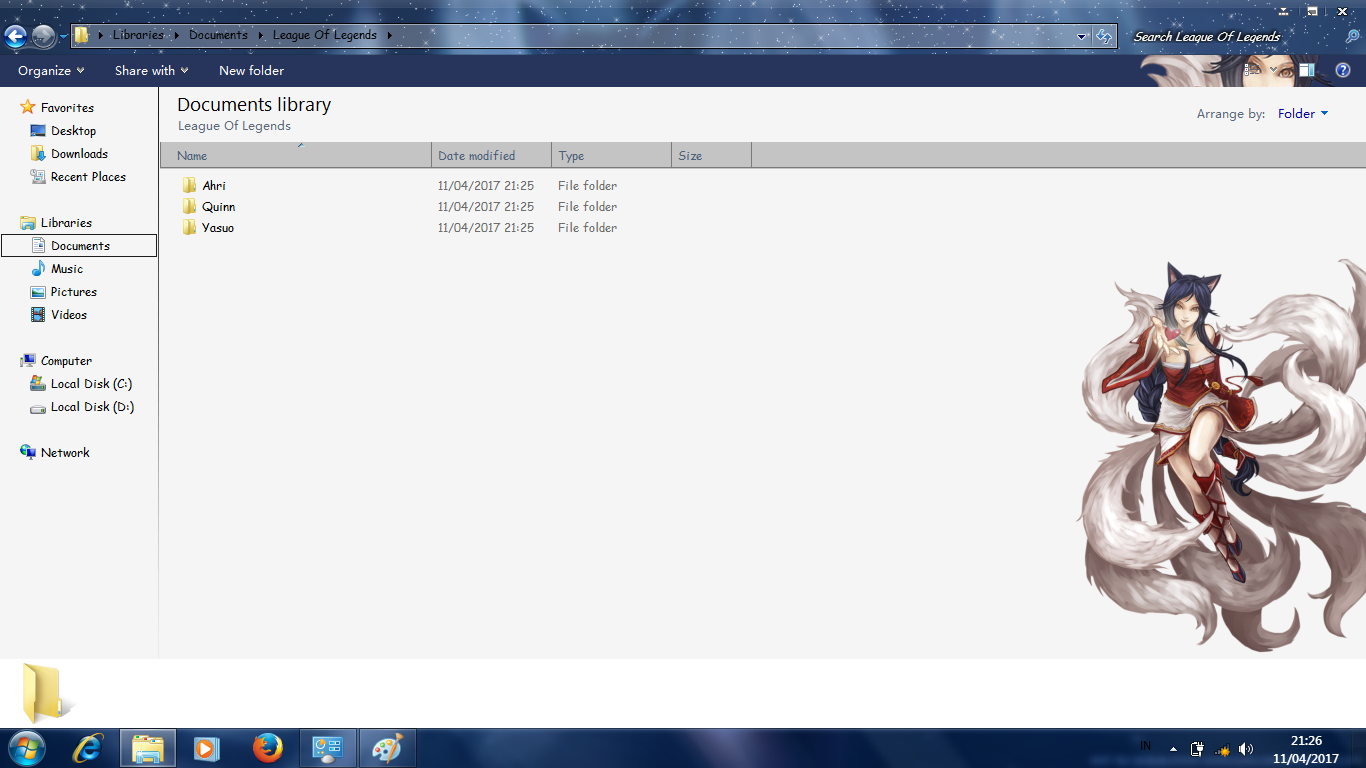Open recent locations dropdown beside navigation arrows

pyautogui.click(x=63, y=37)
